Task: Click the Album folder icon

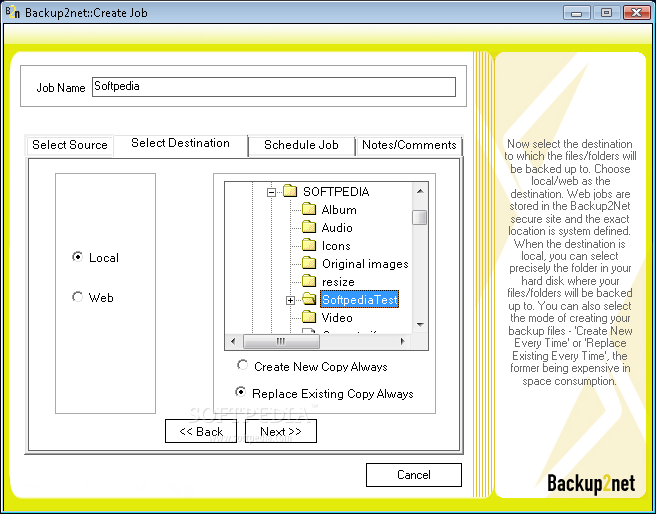Action: coord(309,209)
